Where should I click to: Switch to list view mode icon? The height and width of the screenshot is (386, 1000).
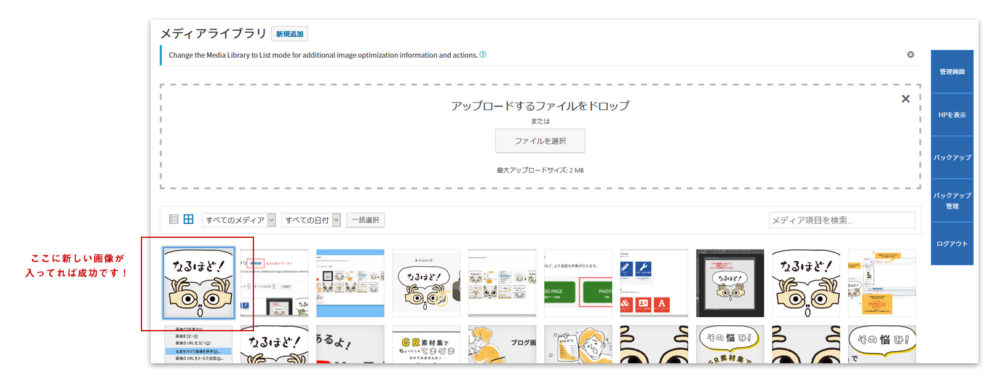pyautogui.click(x=173, y=219)
